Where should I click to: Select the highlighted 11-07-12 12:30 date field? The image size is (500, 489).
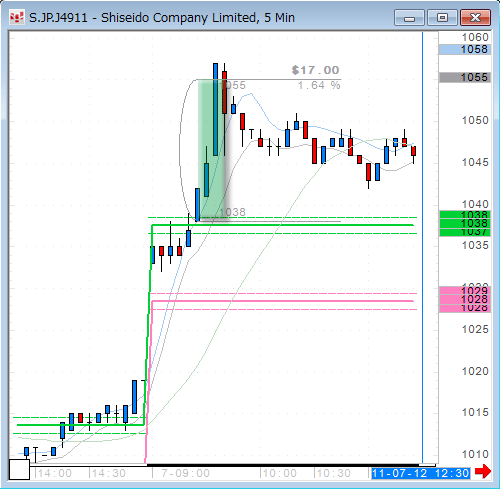[x=421, y=473]
